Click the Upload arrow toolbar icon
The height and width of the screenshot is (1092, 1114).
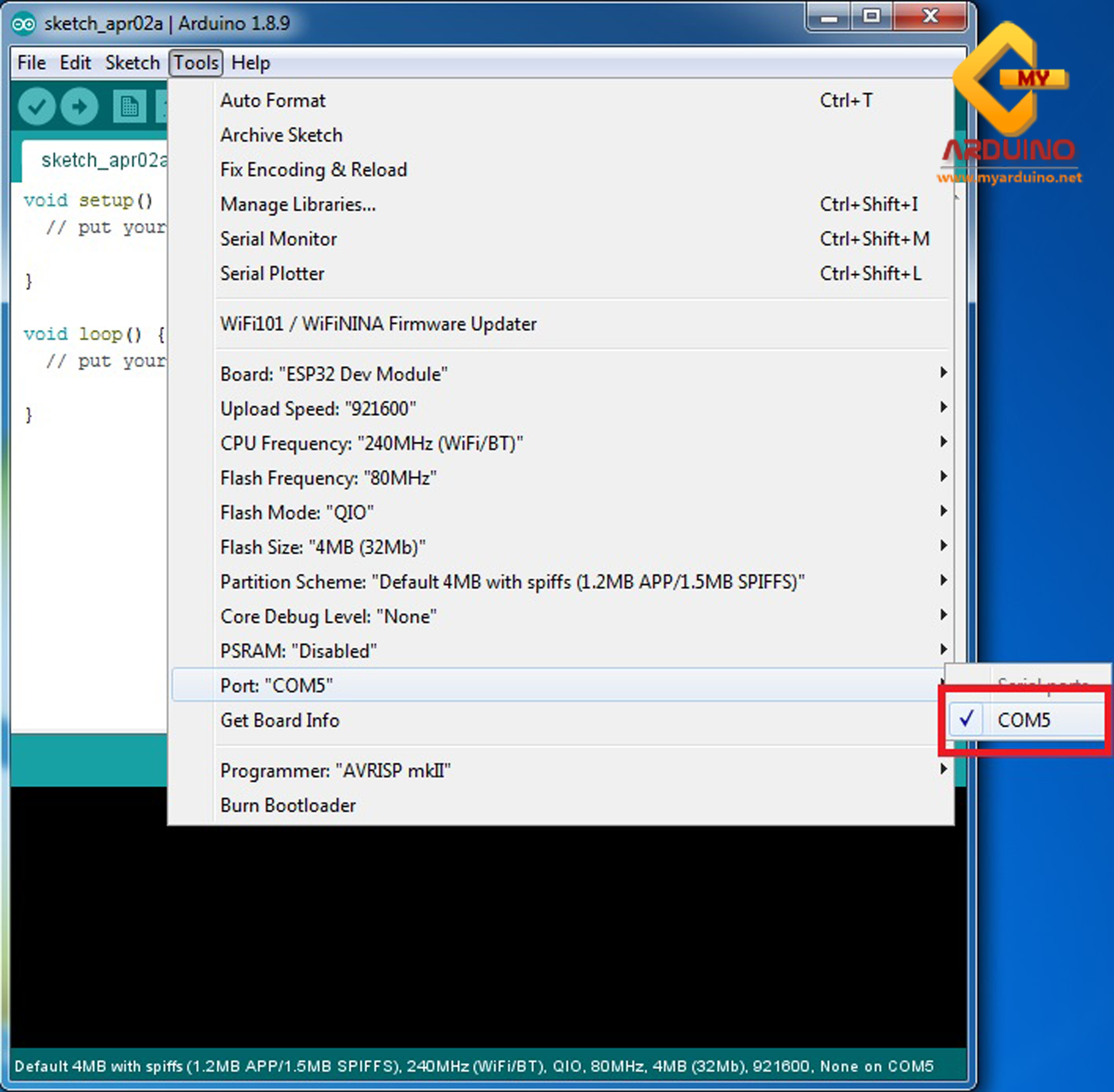click(x=79, y=106)
